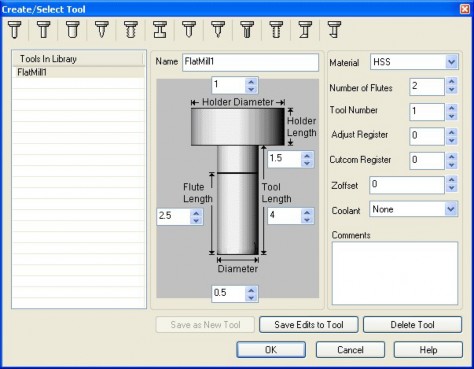Decrease Number of Flutes with down arrow
Image resolution: width=474 pixels, height=369 pixels.
pyautogui.click(x=451, y=90)
